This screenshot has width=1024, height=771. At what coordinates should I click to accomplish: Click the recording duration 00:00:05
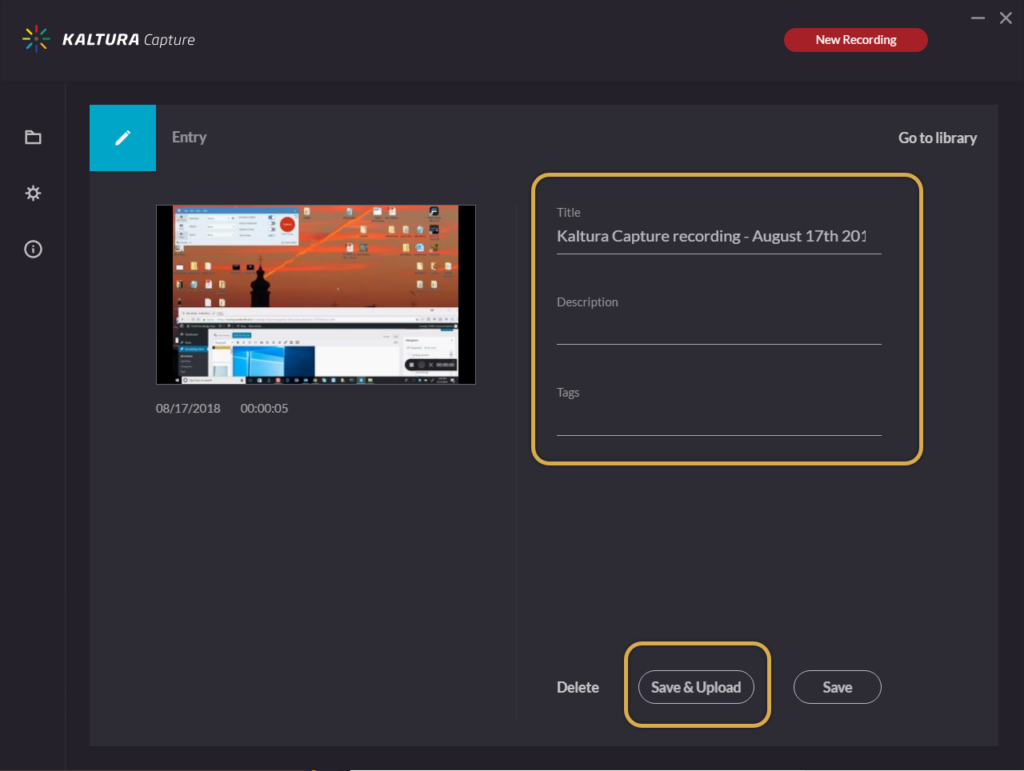tap(263, 408)
